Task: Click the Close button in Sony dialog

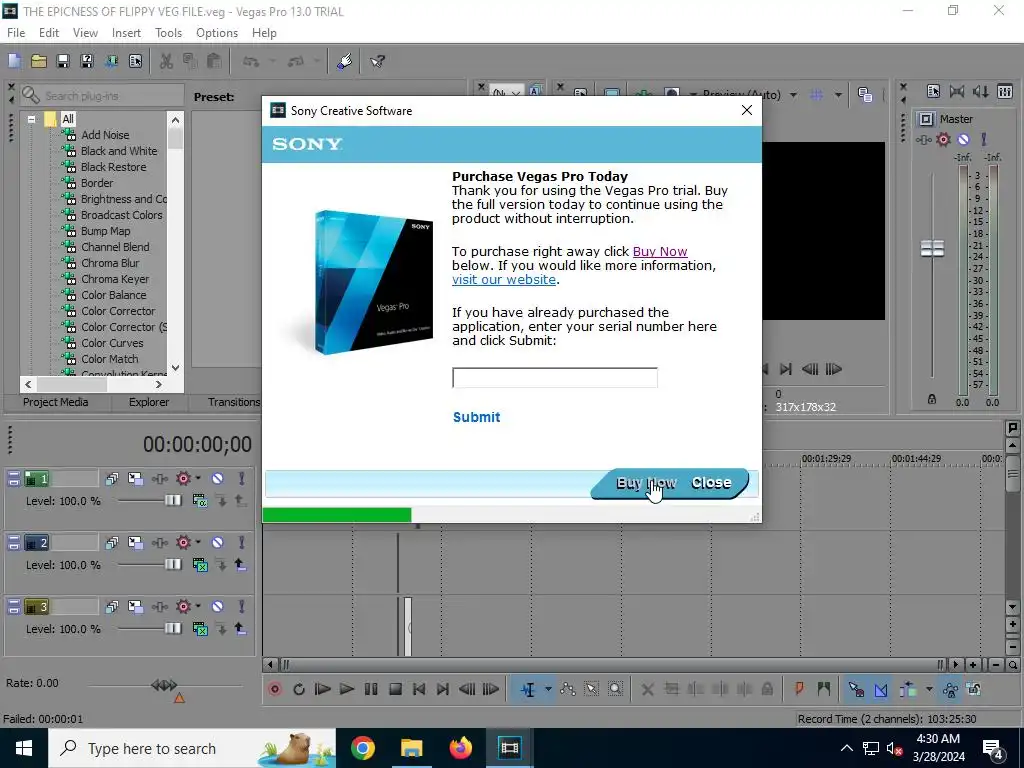Action: click(x=711, y=483)
